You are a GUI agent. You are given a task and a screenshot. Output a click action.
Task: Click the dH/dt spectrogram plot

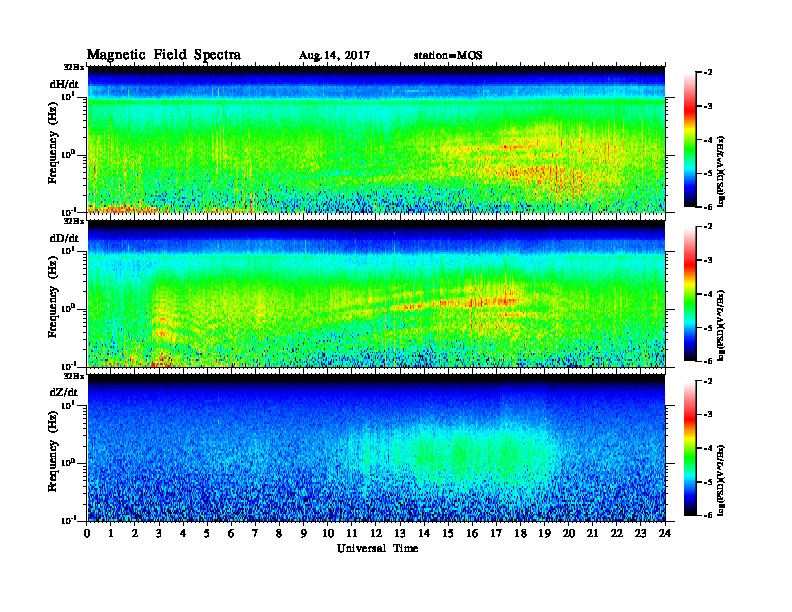(x=376, y=139)
